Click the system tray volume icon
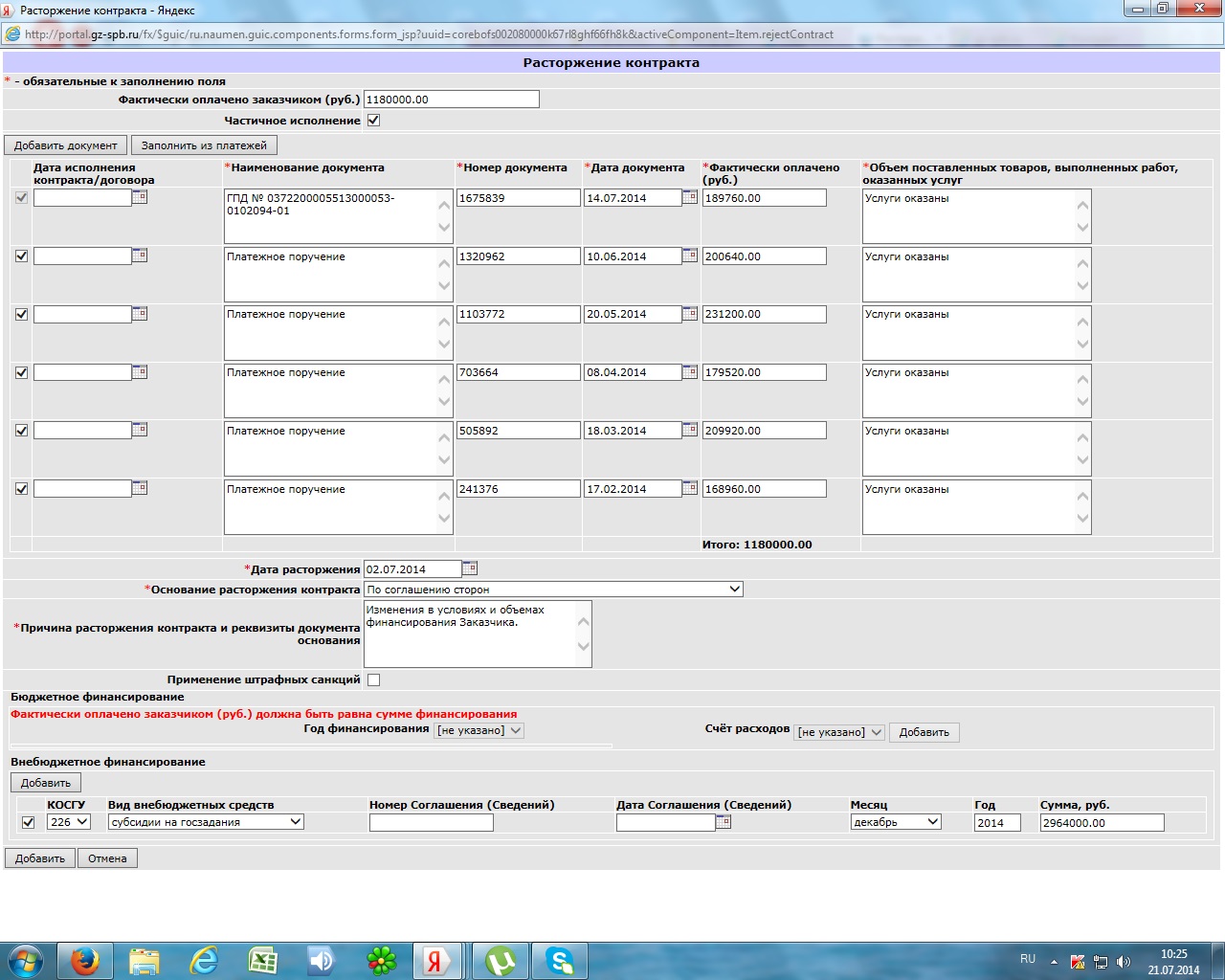 pos(1124,962)
